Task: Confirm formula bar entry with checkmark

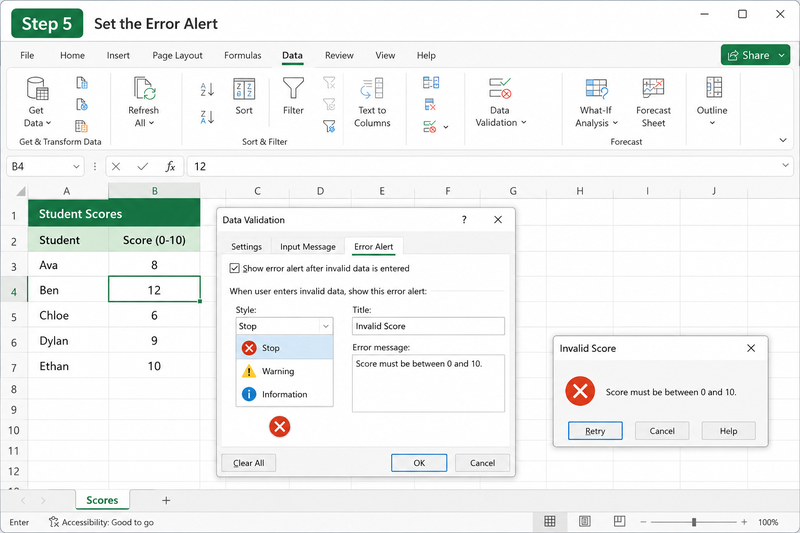Action: pos(143,166)
